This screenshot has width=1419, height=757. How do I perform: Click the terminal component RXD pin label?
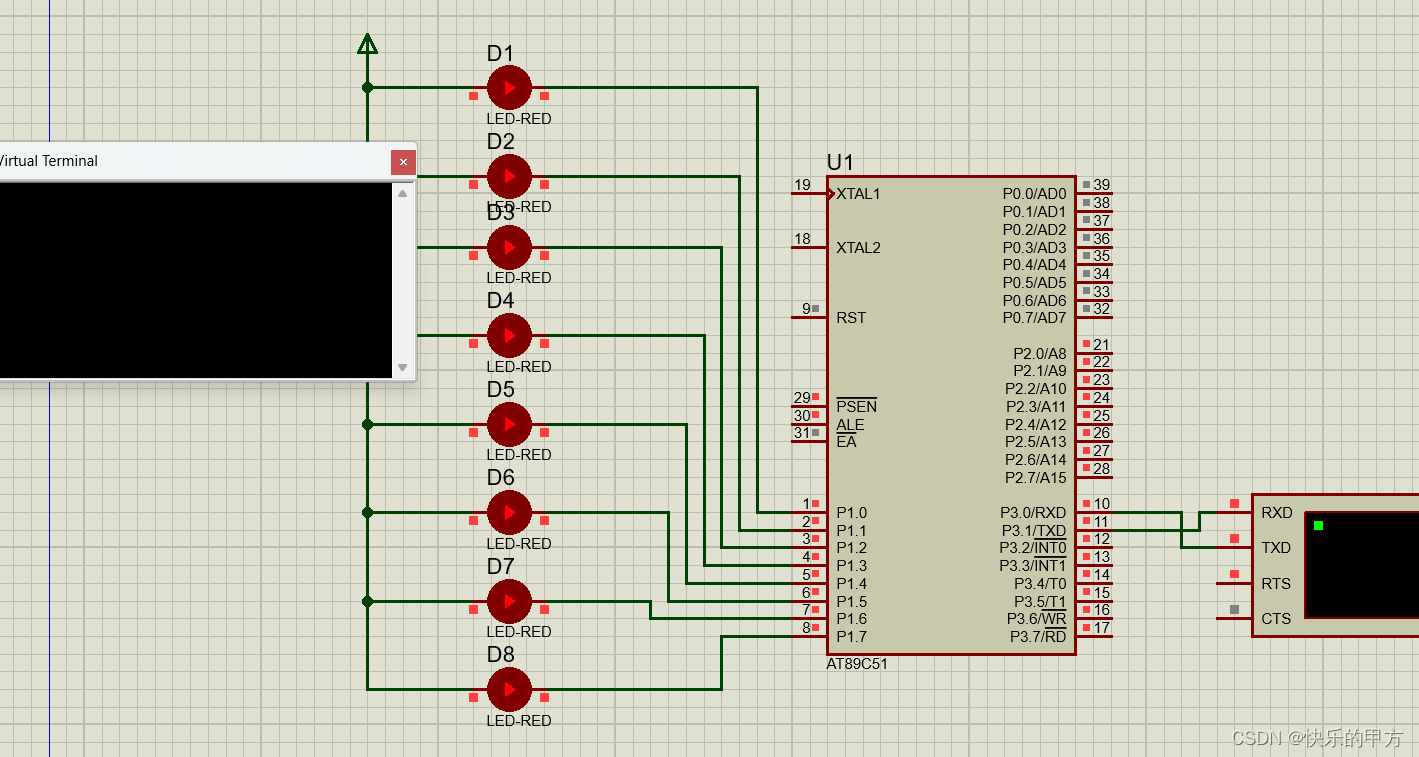pyautogui.click(x=1277, y=513)
